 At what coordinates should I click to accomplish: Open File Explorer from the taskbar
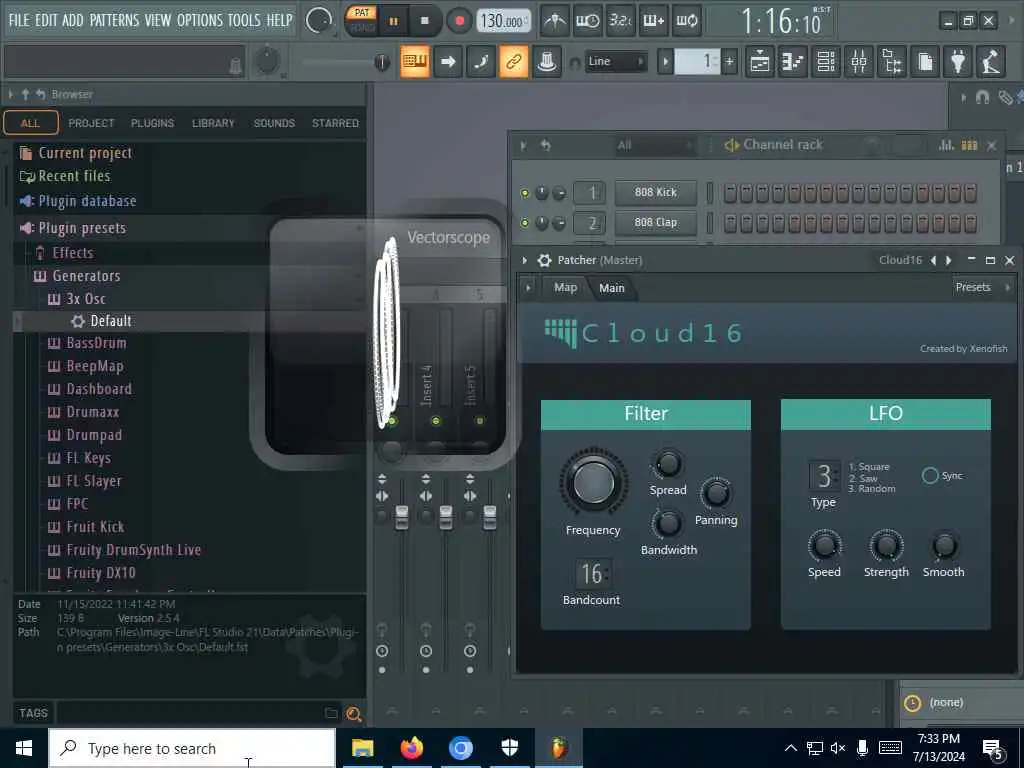362,748
